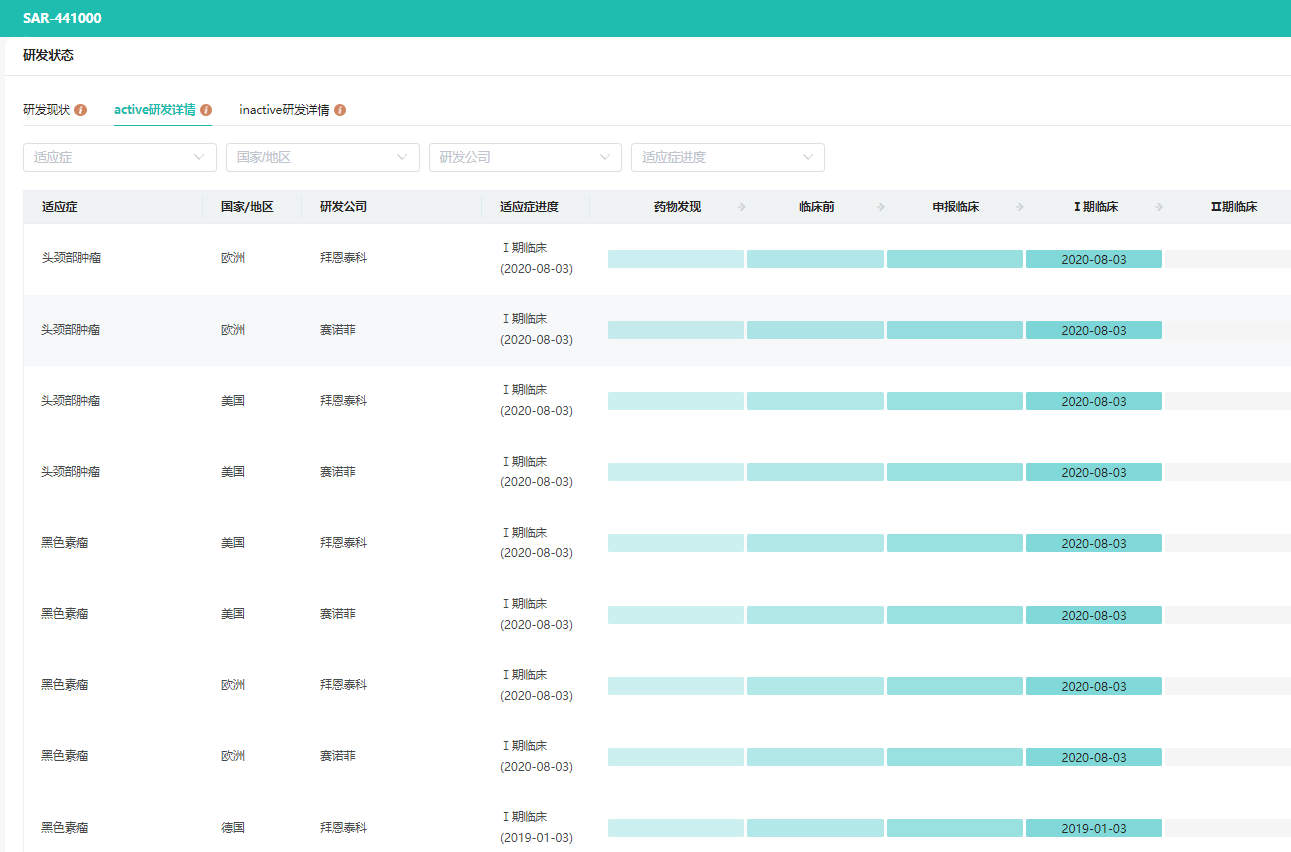1291x852 pixels.
Task: Expand the 国家/地区 filter dropdown
Action: pos(322,157)
